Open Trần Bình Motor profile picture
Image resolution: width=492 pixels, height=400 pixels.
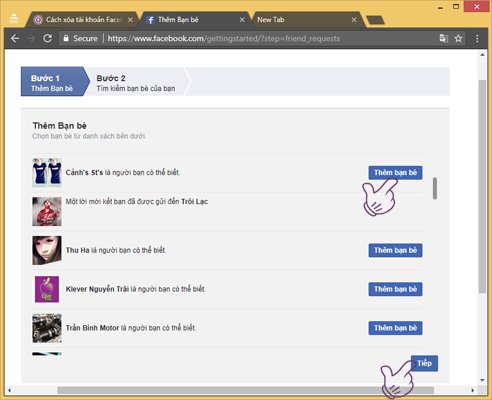[x=47, y=328]
